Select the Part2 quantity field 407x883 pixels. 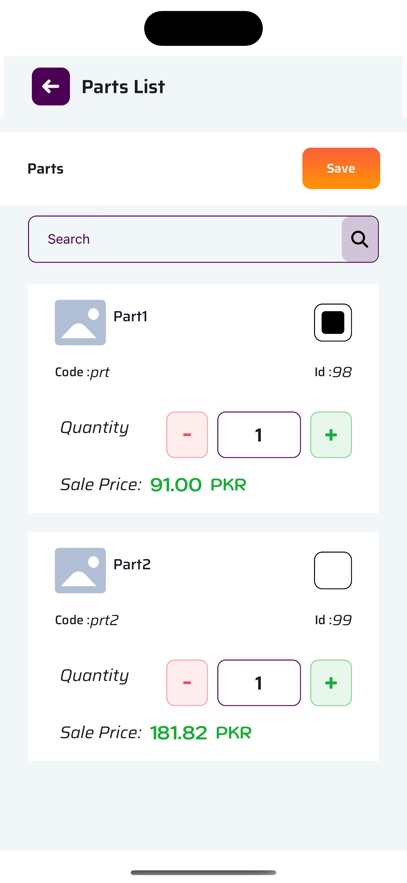259,683
